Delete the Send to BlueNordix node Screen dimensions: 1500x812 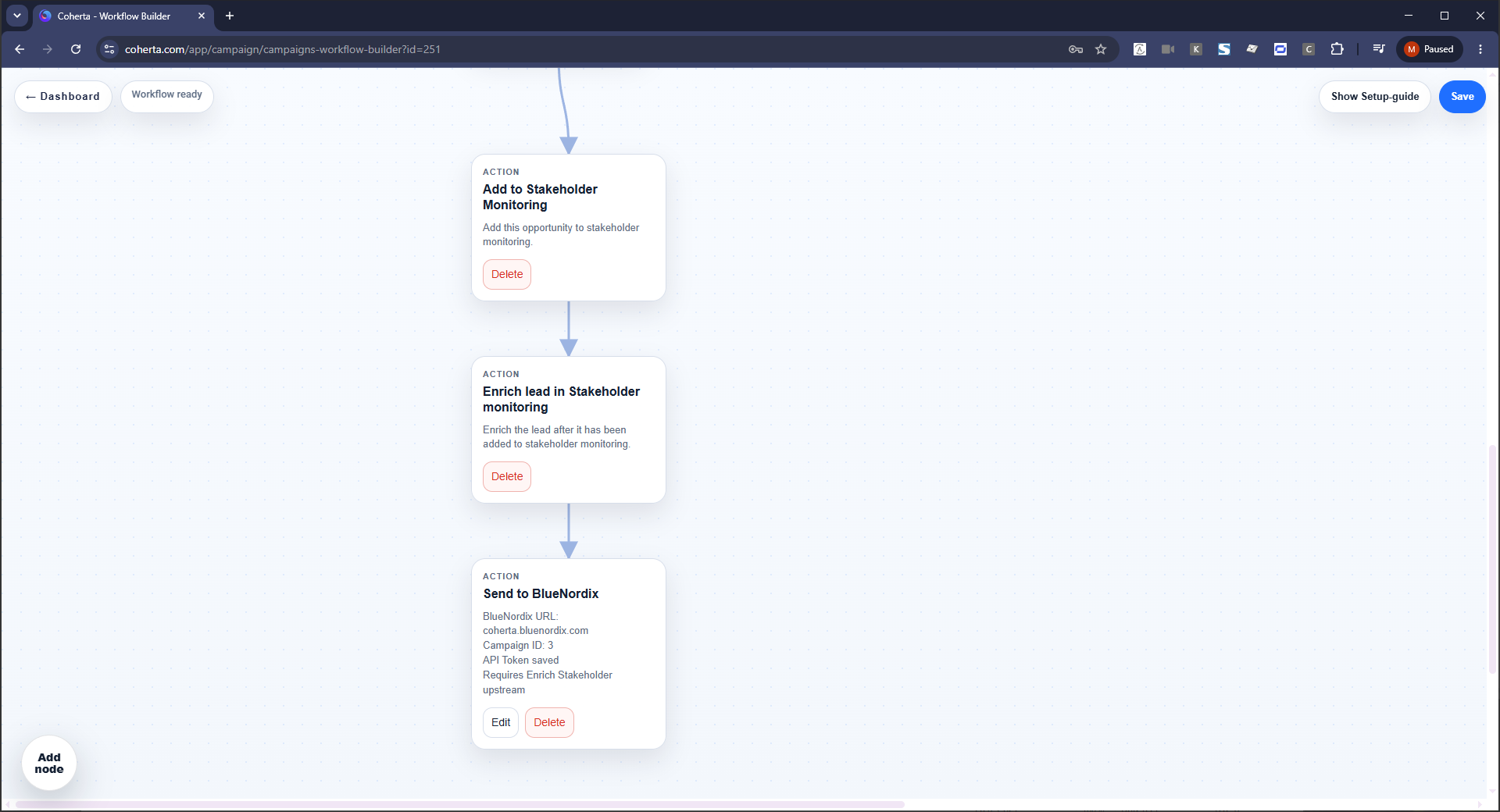coord(549,722)
